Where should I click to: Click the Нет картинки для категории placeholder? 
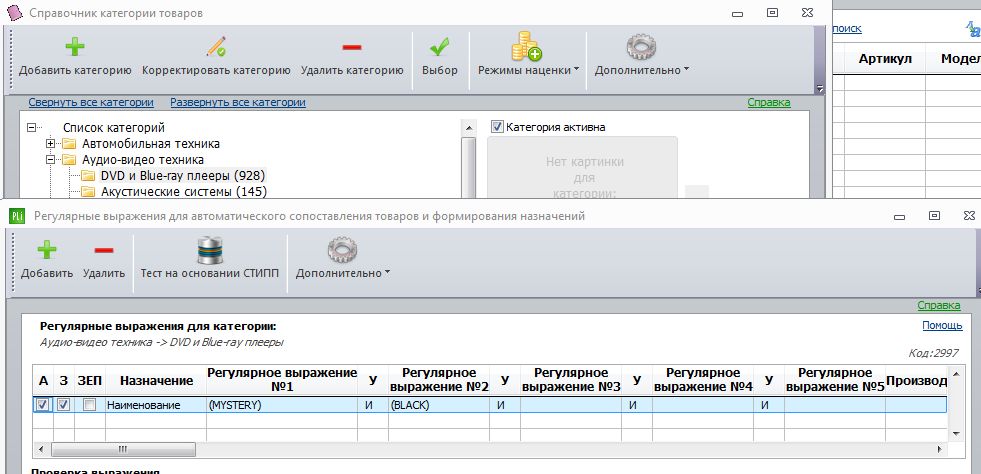[583, 168]
